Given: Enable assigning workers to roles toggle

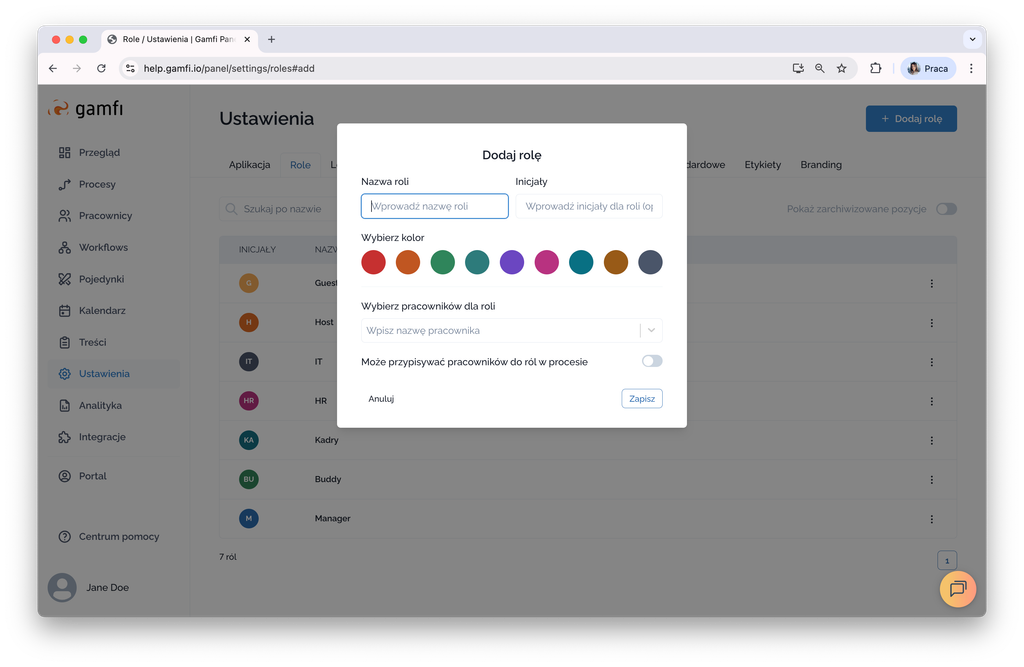Looking at the screenshot, I should click(x=652, y=361).
